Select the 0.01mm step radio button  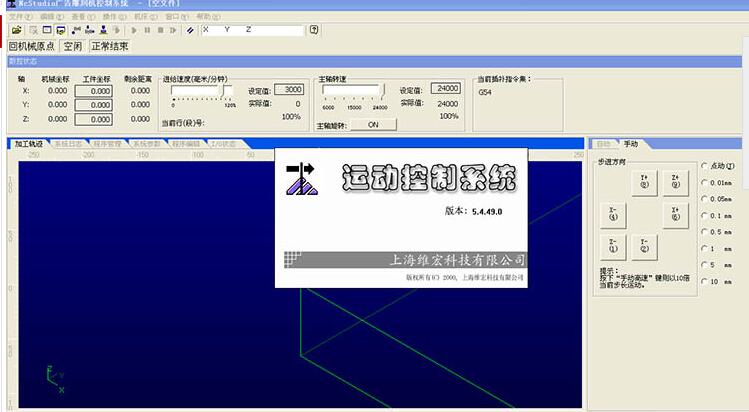(705, 183)
